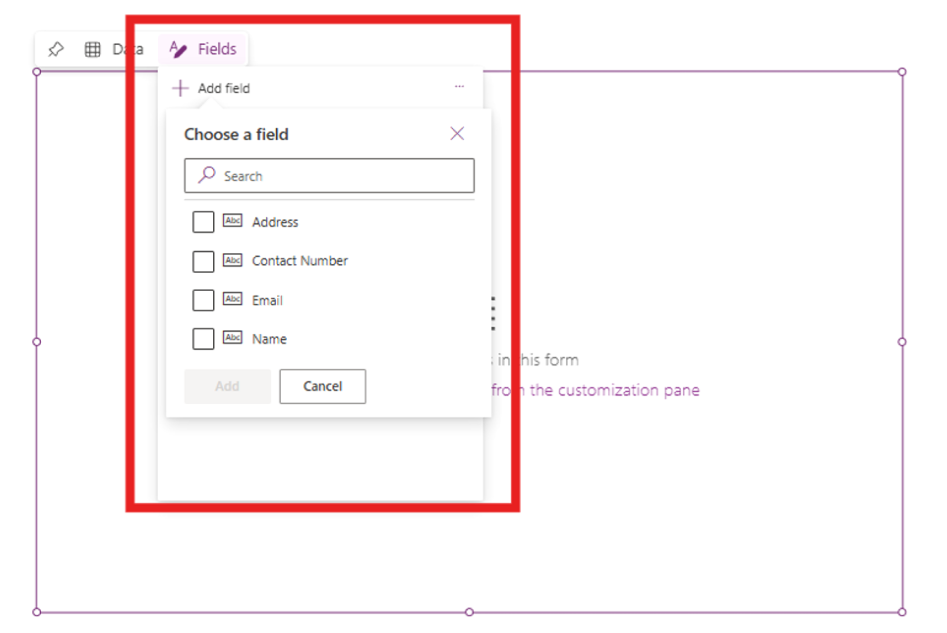This screenshot has height=633, width=947.
Task: Open the form's vertical dots menu
Action: 492,313
